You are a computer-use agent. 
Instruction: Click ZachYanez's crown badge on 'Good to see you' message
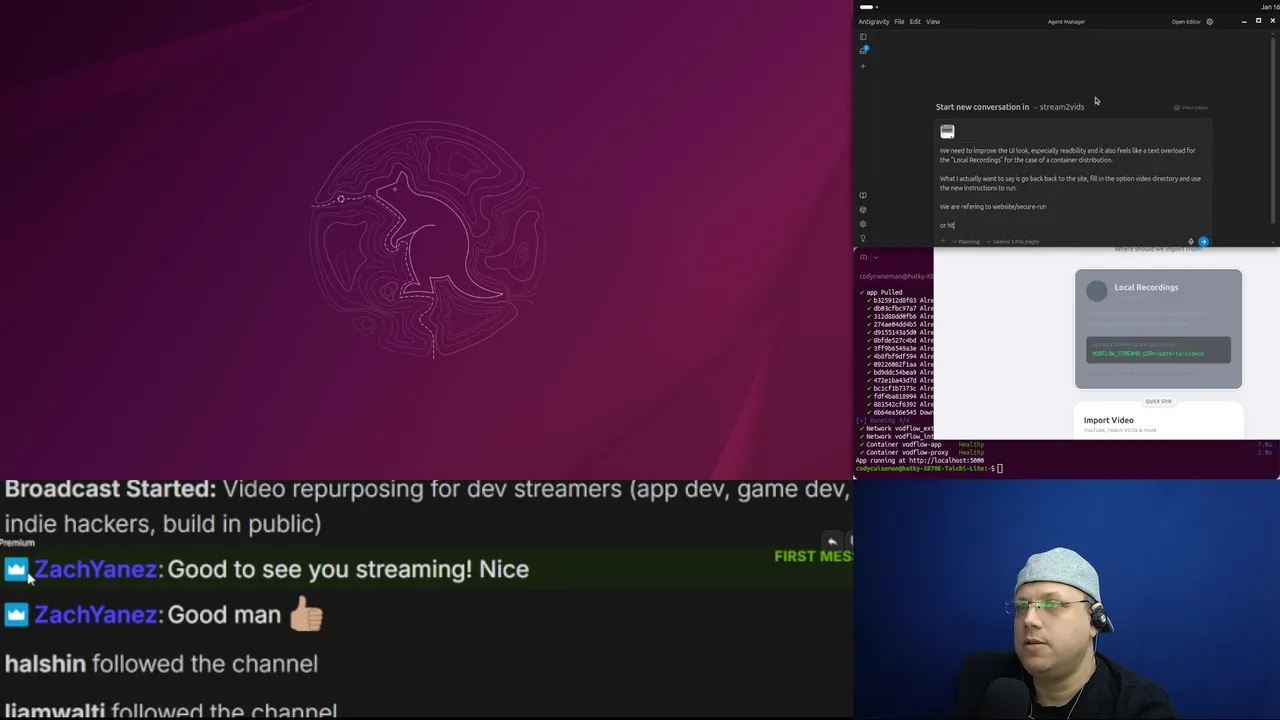click(x=16, y=569)
